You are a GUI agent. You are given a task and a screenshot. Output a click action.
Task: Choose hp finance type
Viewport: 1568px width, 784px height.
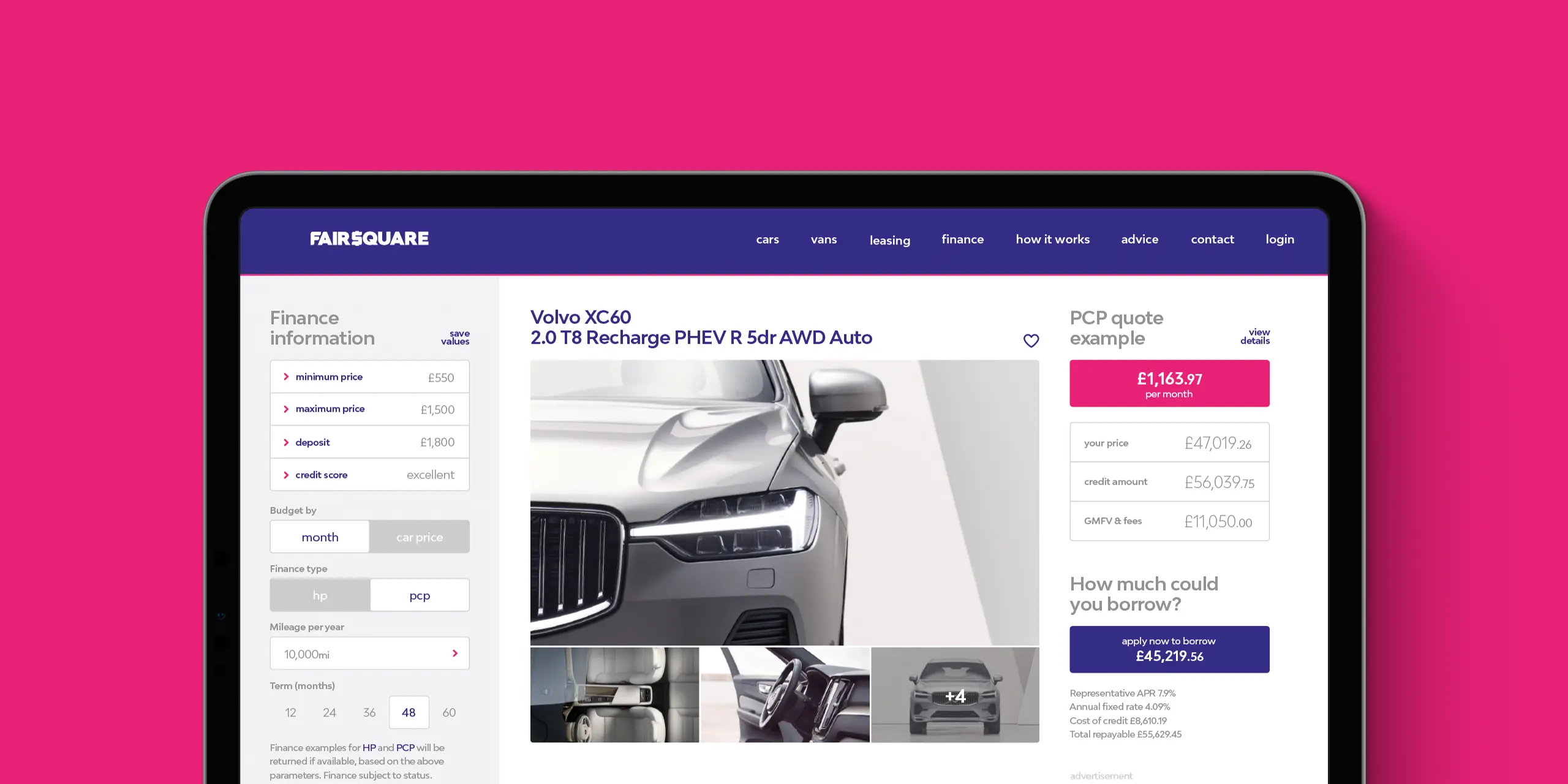[320, 595]
